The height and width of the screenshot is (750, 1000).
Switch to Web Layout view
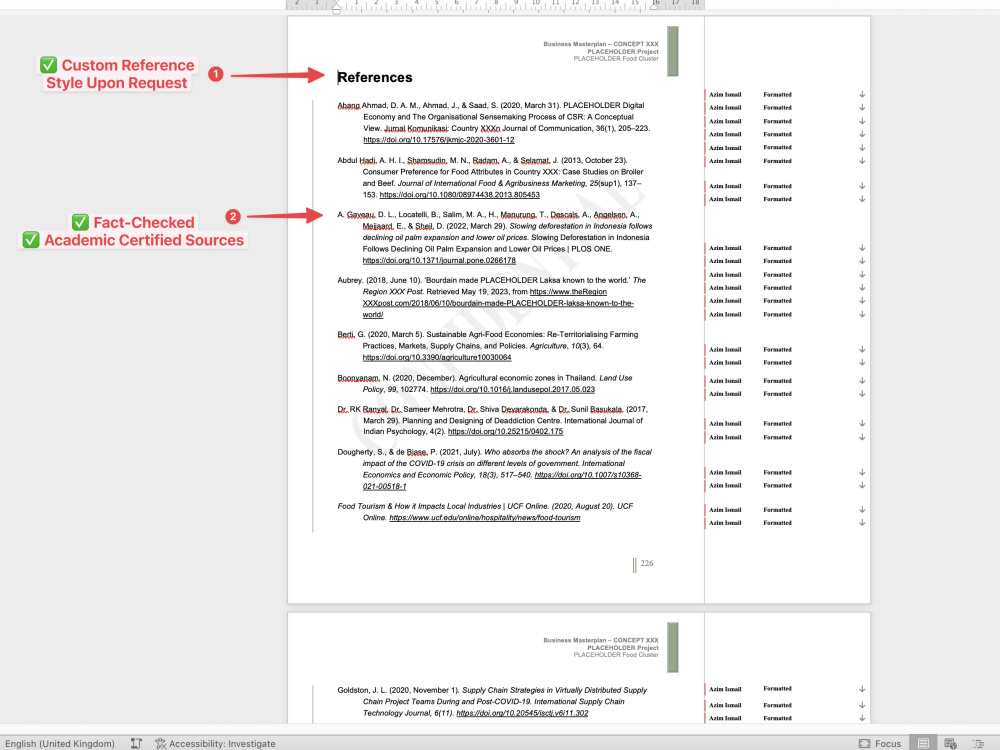point(950,743)
